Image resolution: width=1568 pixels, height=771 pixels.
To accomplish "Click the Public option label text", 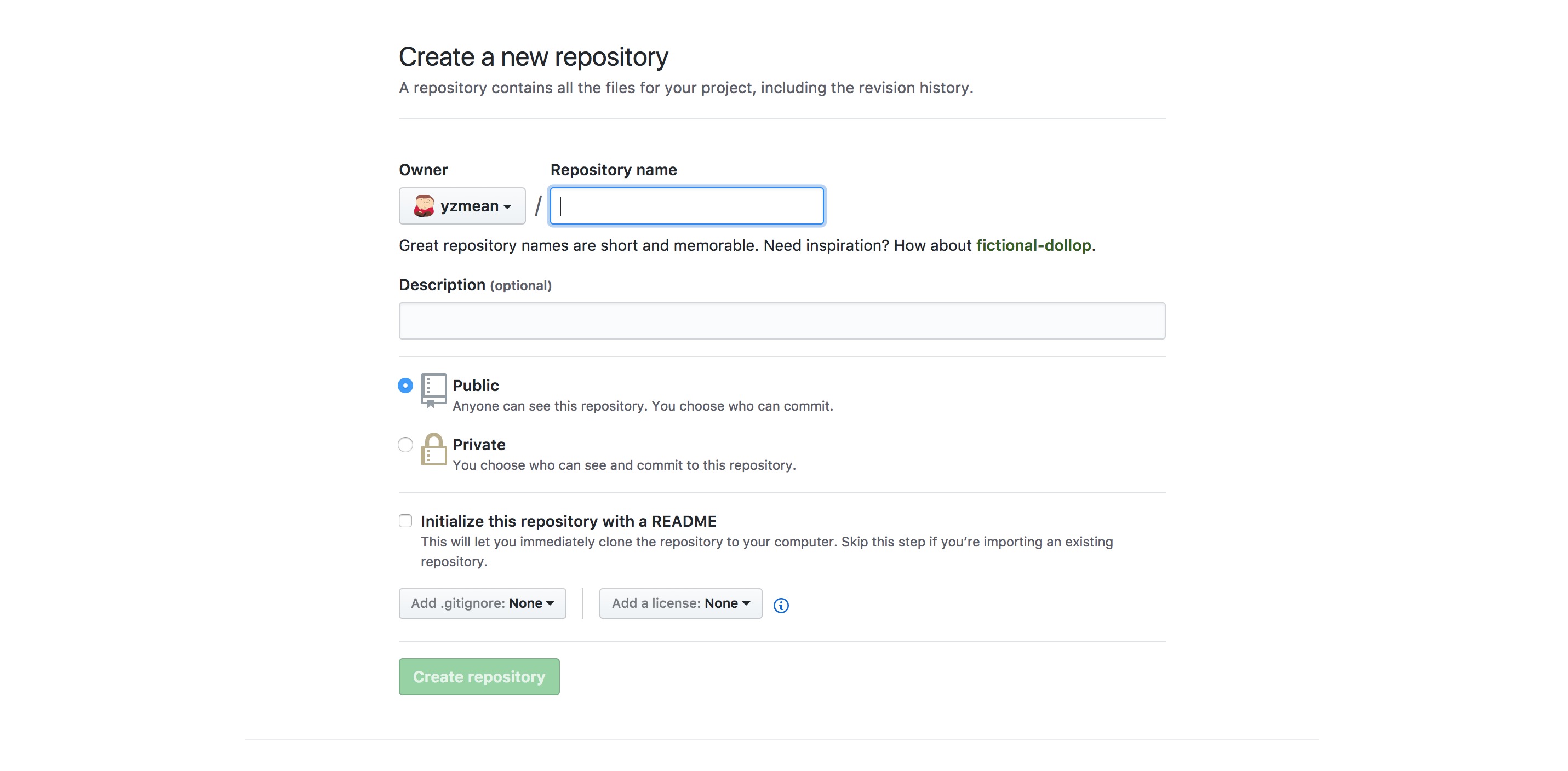I will [x=476, y=385].
